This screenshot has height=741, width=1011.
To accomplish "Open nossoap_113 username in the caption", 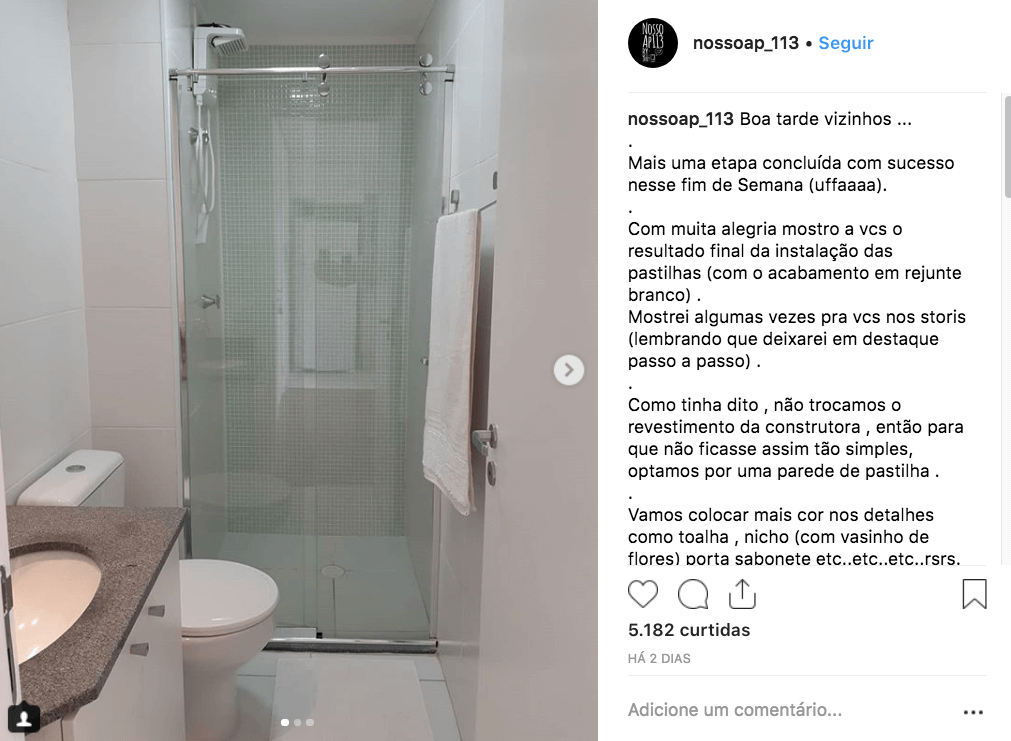I will coord(680,119).
